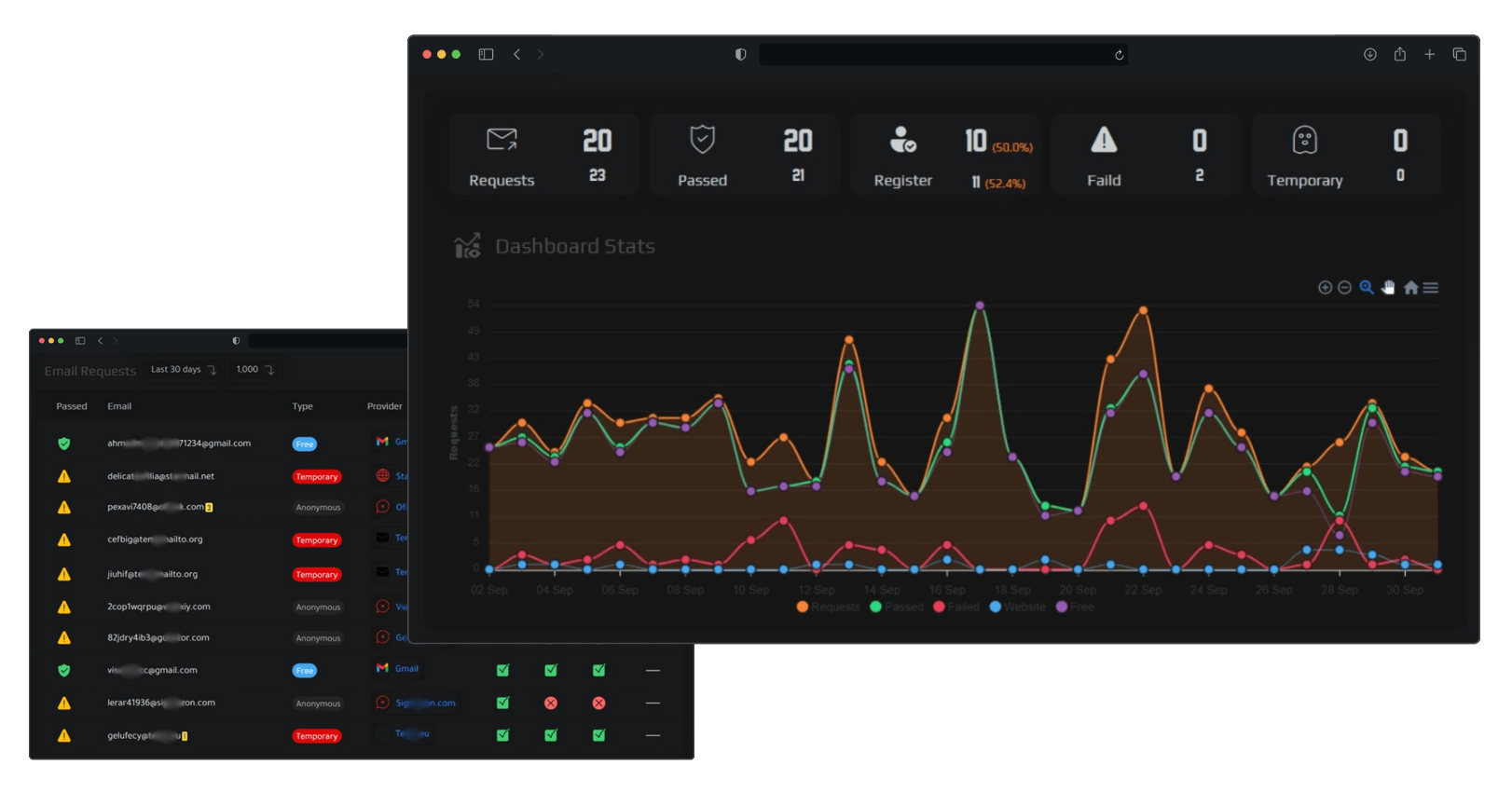
Task: Show tab overview in dashboard browser
Action: (1459, 54)
